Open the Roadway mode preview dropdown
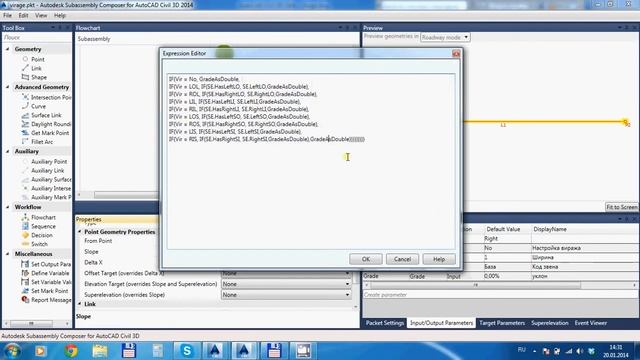Viewport: 640px width, 360px height. point(445,37)
